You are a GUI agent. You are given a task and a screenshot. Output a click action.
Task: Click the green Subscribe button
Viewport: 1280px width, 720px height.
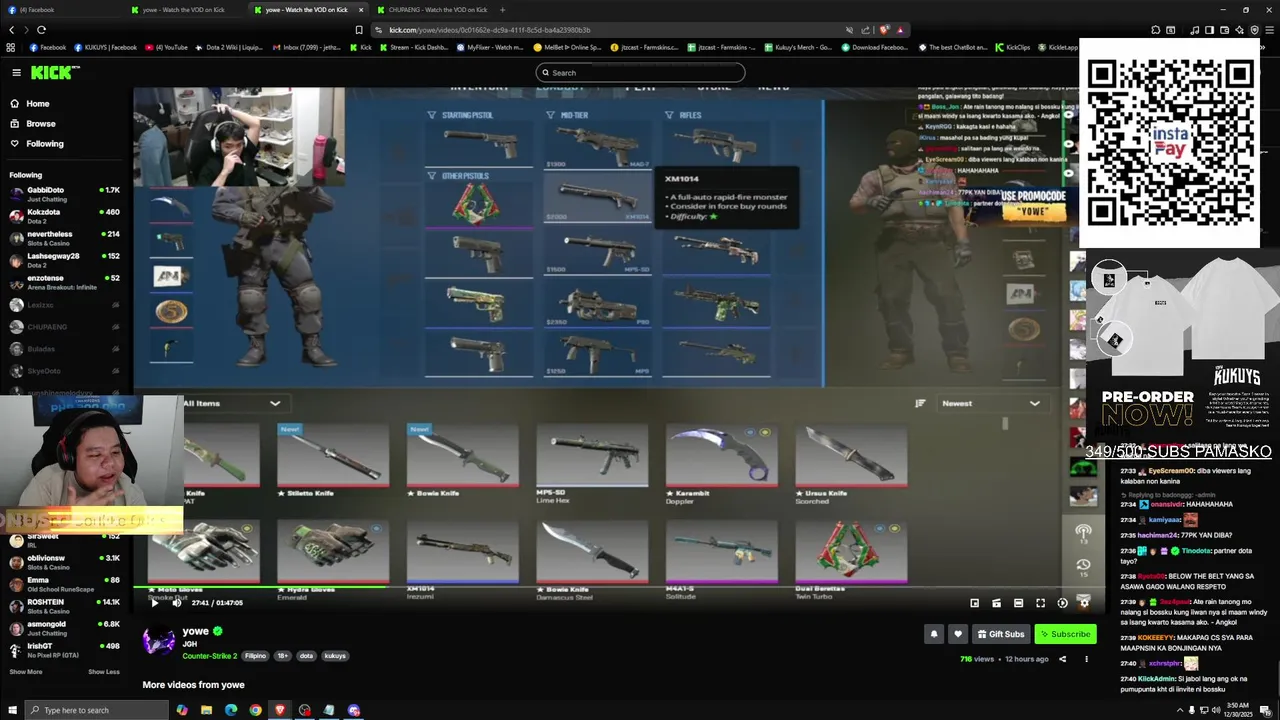click(x=1065, y=634)
